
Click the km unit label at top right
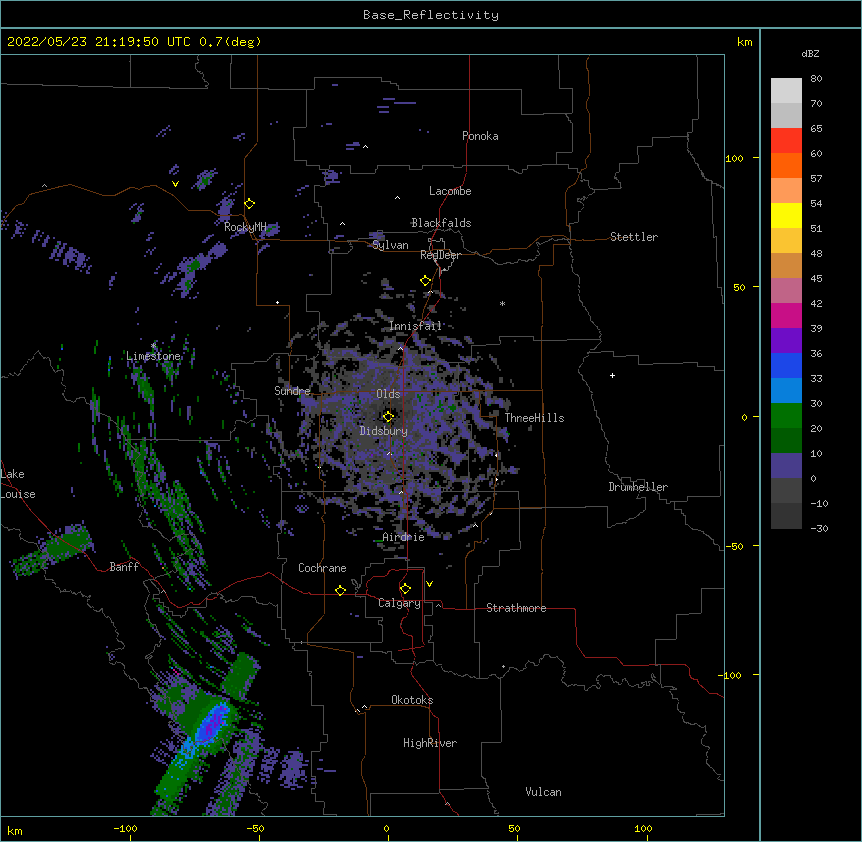click(745, 42)
